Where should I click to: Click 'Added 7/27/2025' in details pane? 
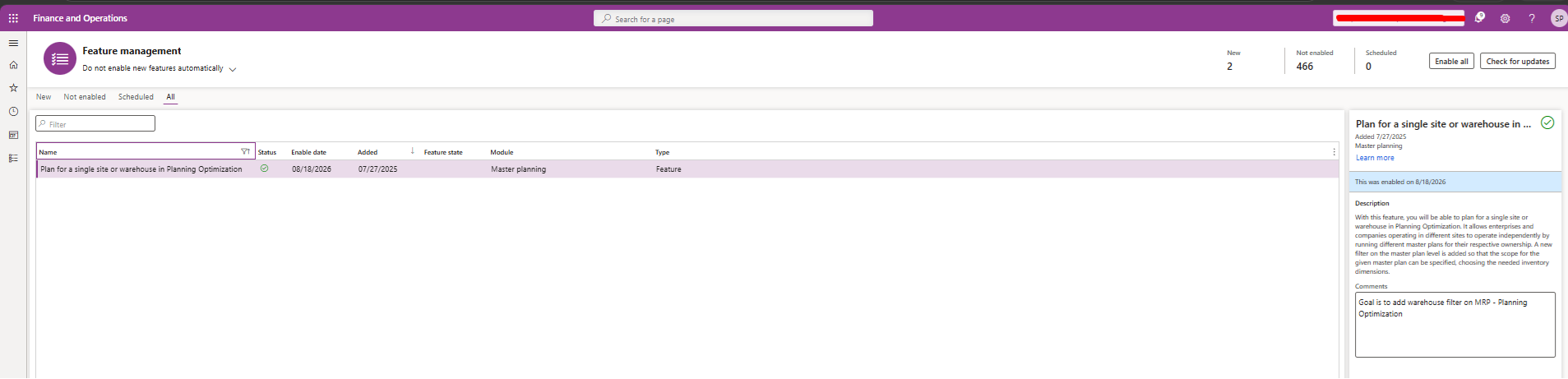pos(1381,136)
